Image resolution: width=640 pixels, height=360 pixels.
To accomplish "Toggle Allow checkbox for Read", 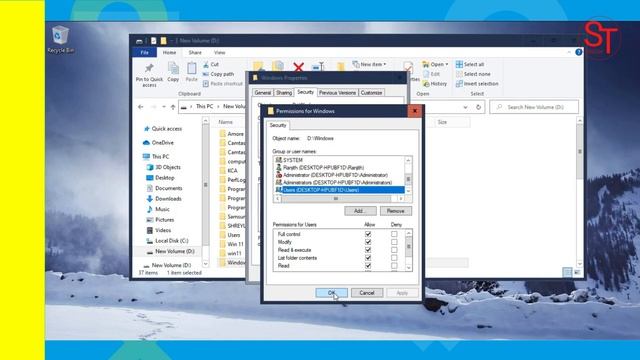I will (368, 266).
